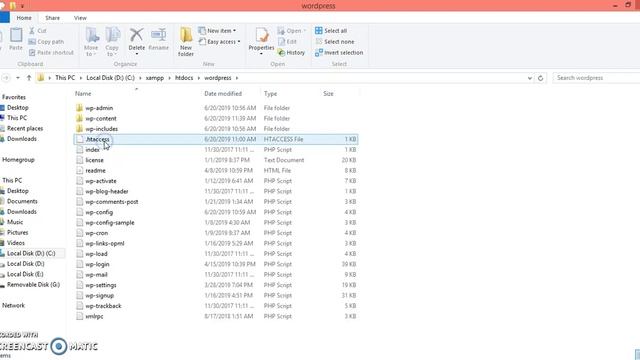The width and height of the screenshot is (640, 360).
Task: Open Downloads under Favorites
Action: [x=22, y=139]
